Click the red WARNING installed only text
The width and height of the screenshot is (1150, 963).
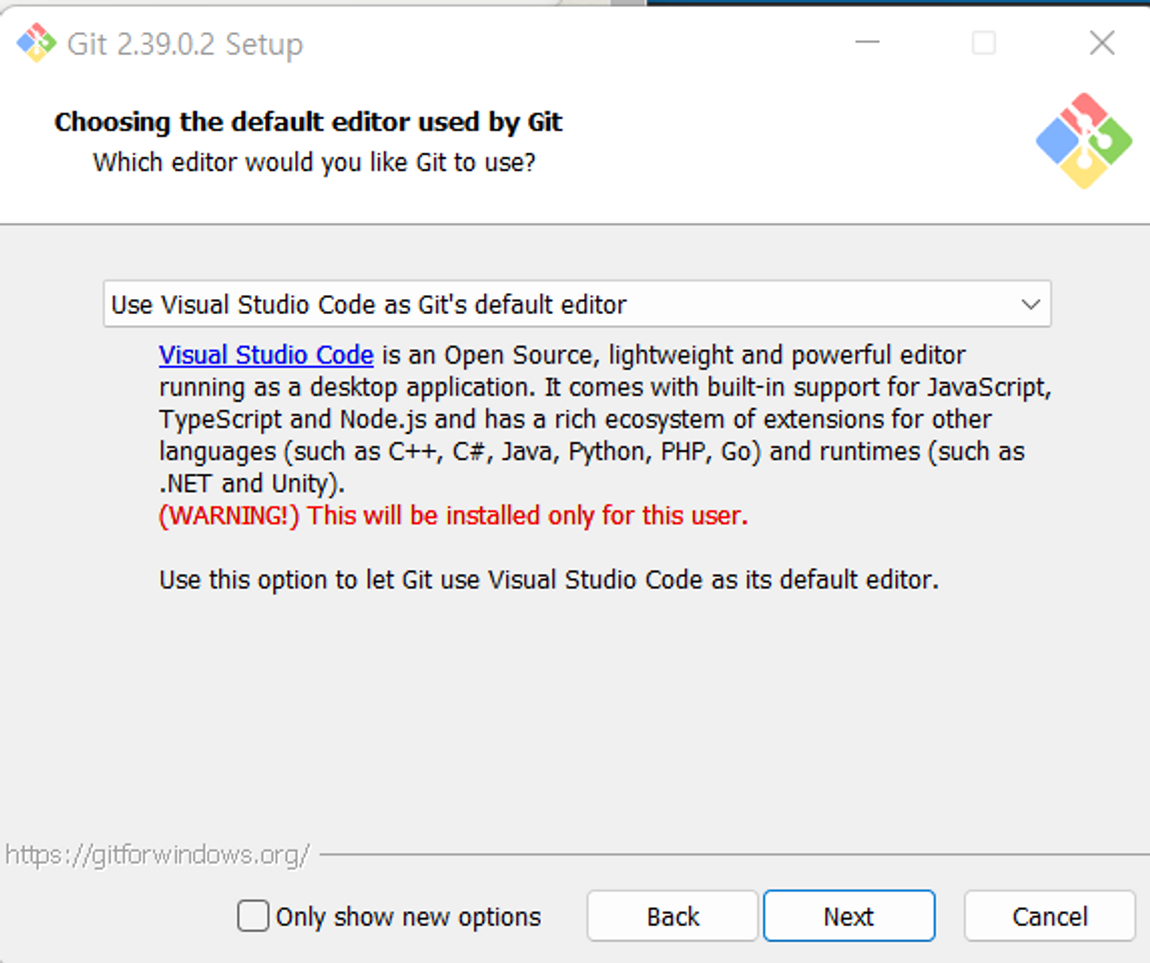(x=453, y=516)
